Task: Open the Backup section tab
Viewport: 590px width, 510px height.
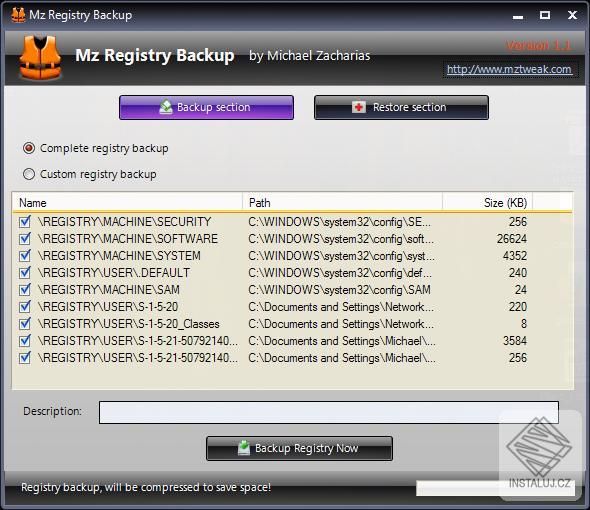Action: [206, 107]
